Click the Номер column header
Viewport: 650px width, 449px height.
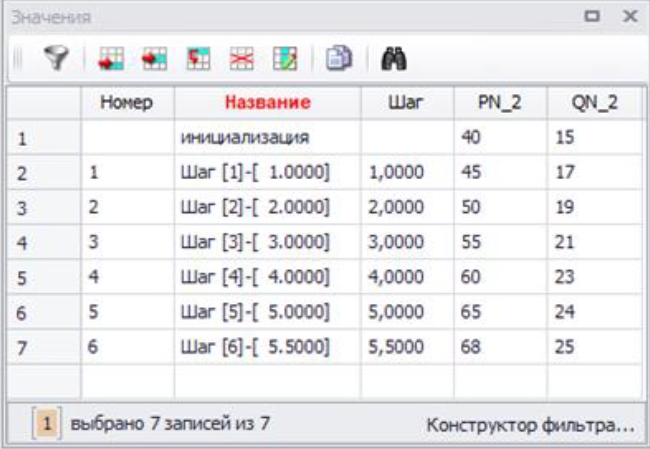pyautogui.click(x=127, y=101)
